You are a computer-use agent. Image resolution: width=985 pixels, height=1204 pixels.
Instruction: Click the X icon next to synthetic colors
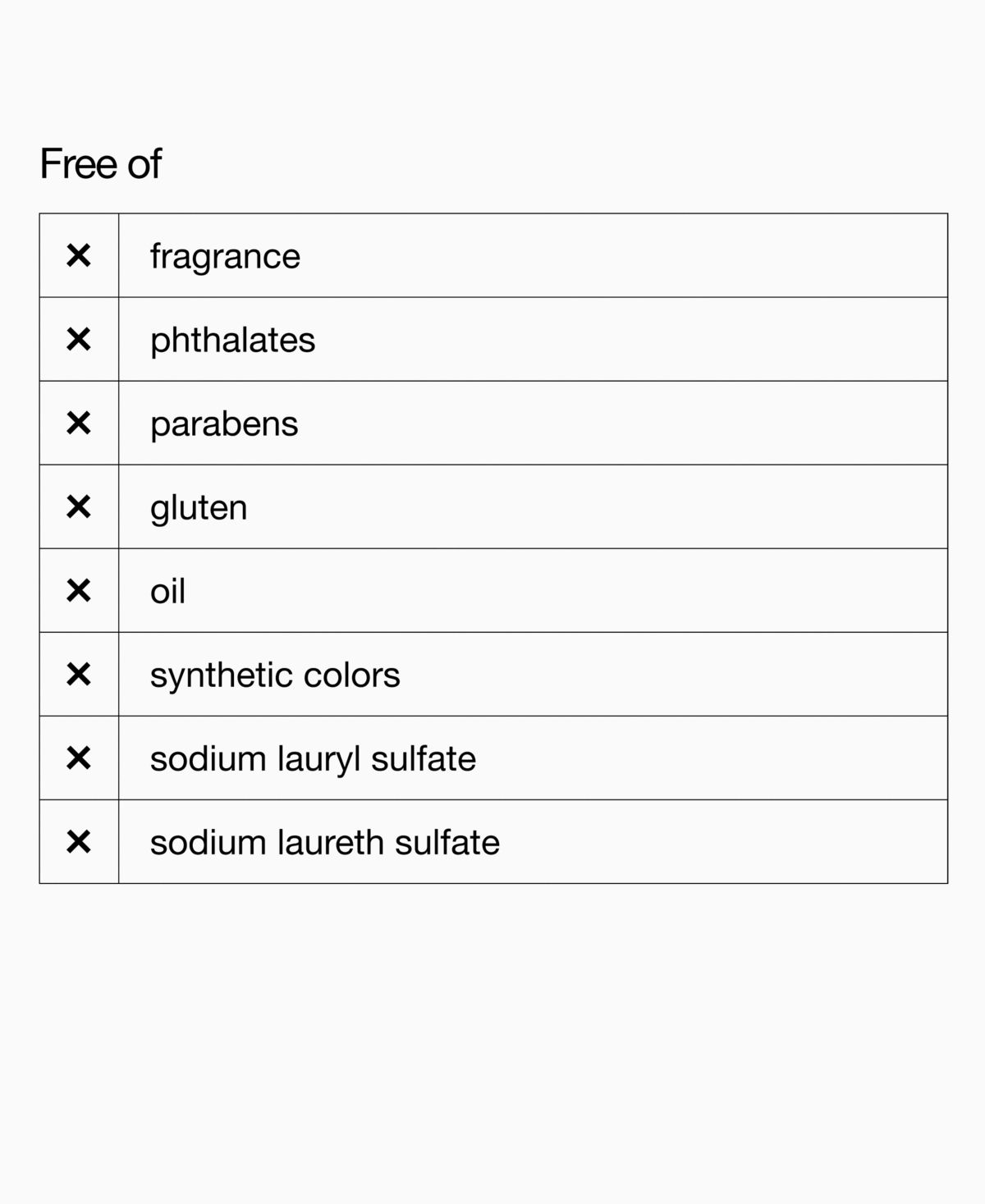79,675
